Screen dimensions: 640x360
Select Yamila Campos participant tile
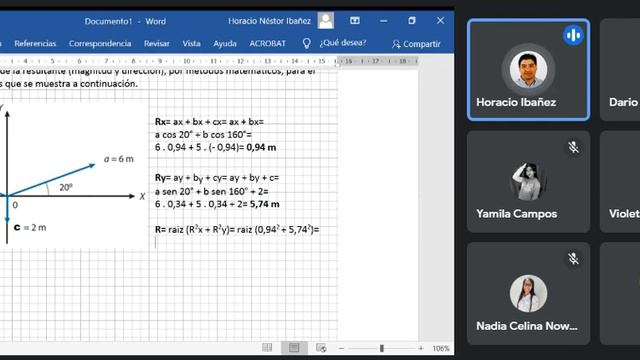pos(529,182)
